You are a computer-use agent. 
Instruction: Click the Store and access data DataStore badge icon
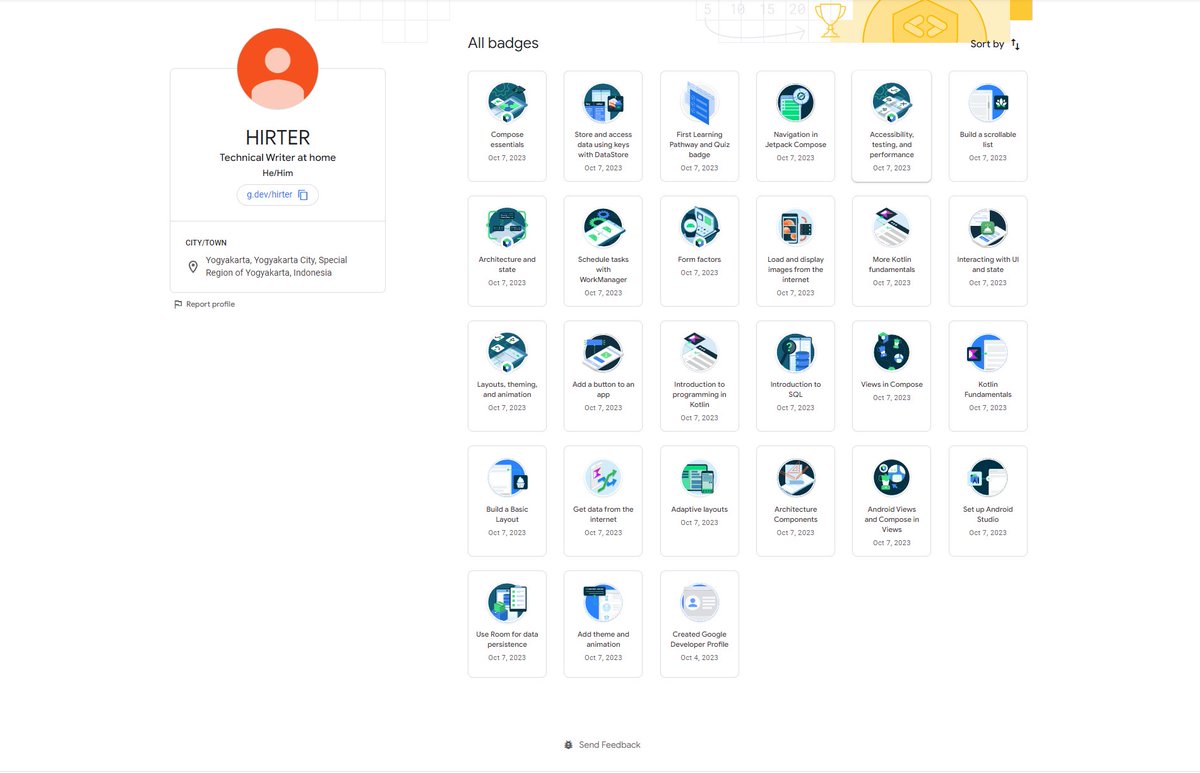(x=603, y=103)
